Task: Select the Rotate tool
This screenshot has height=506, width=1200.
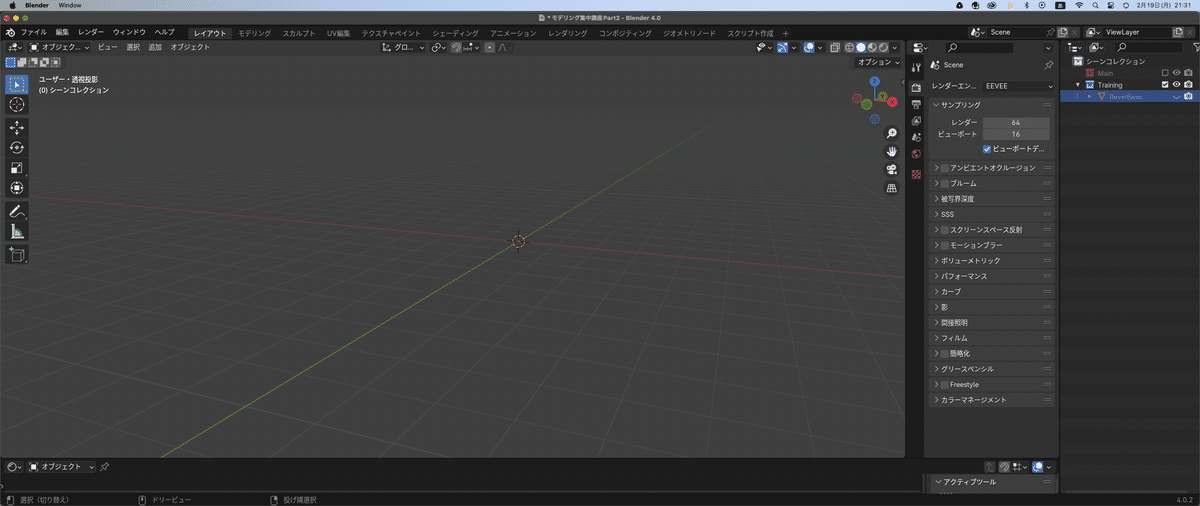Action: [x=17, y=148]
